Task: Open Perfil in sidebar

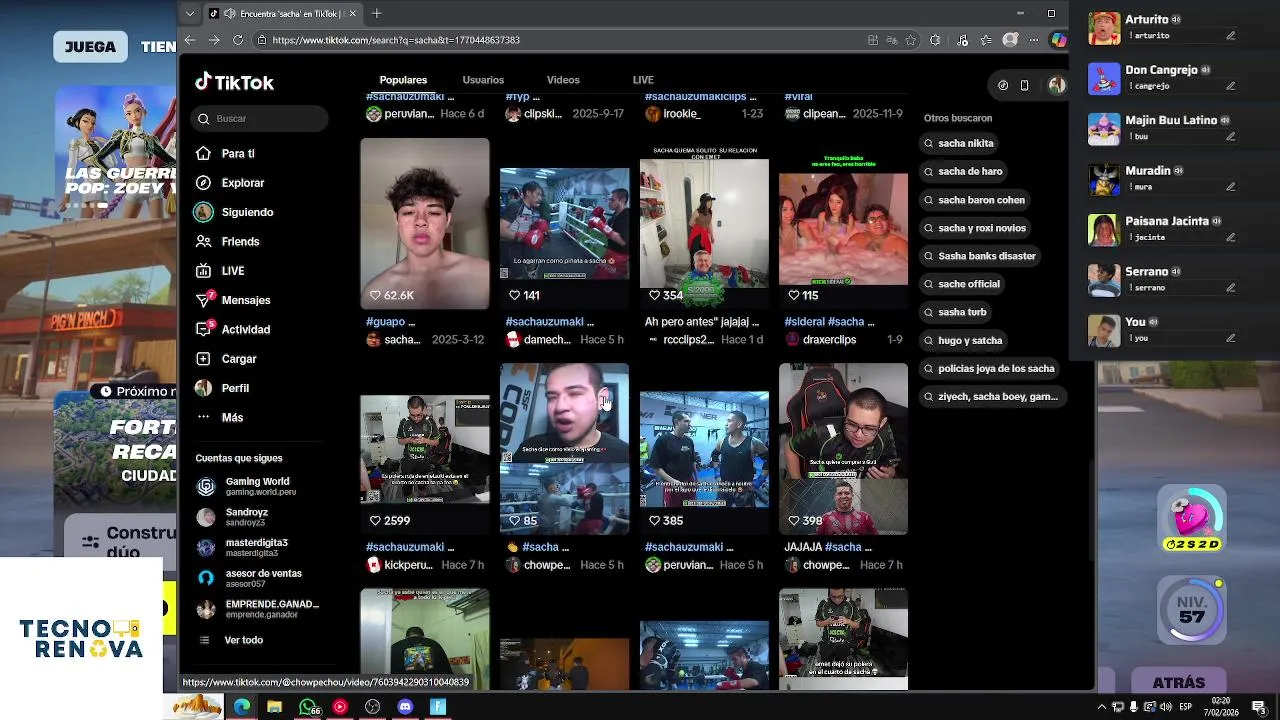Action: (222, 388)
